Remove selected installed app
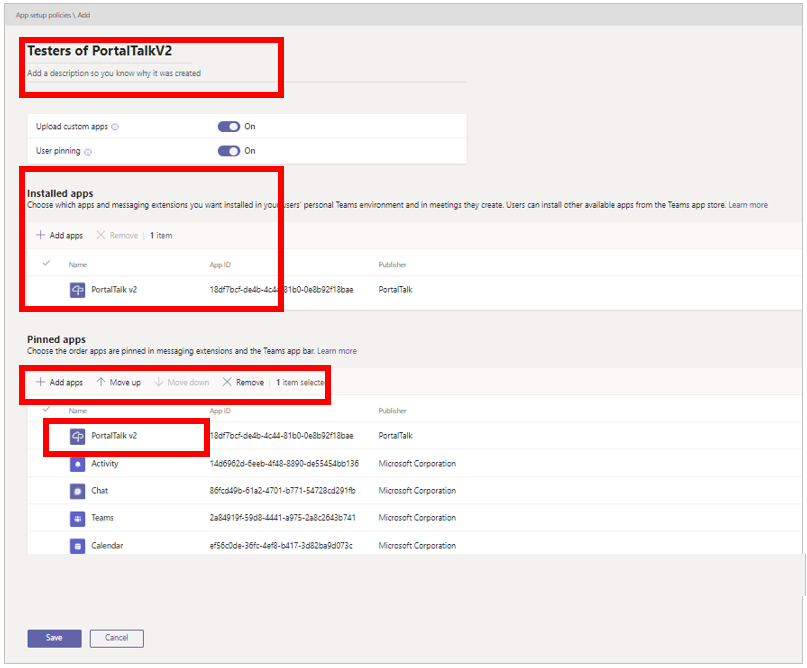 (x=117, y=235)
